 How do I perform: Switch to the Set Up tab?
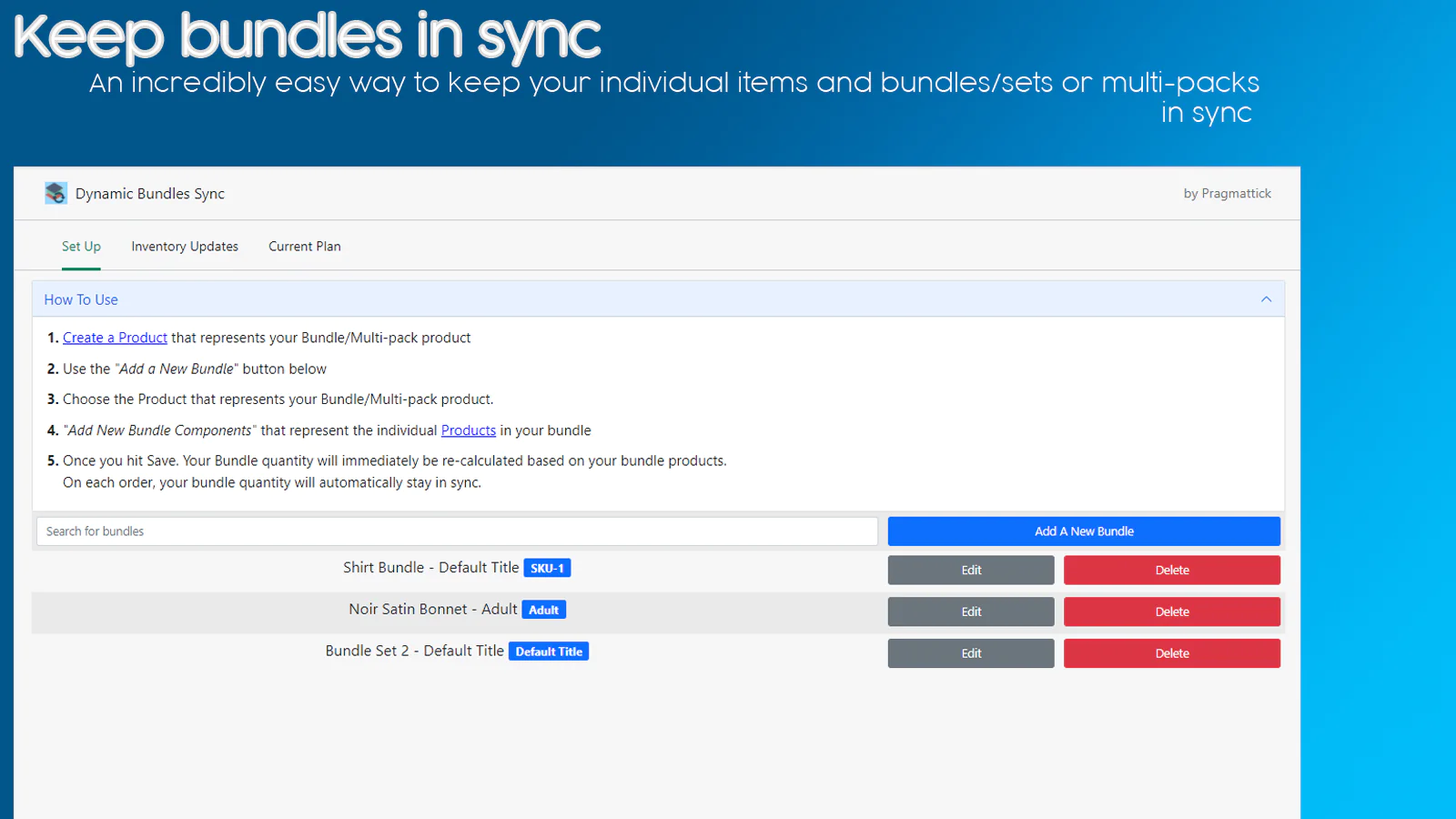[x=81, y=247]
